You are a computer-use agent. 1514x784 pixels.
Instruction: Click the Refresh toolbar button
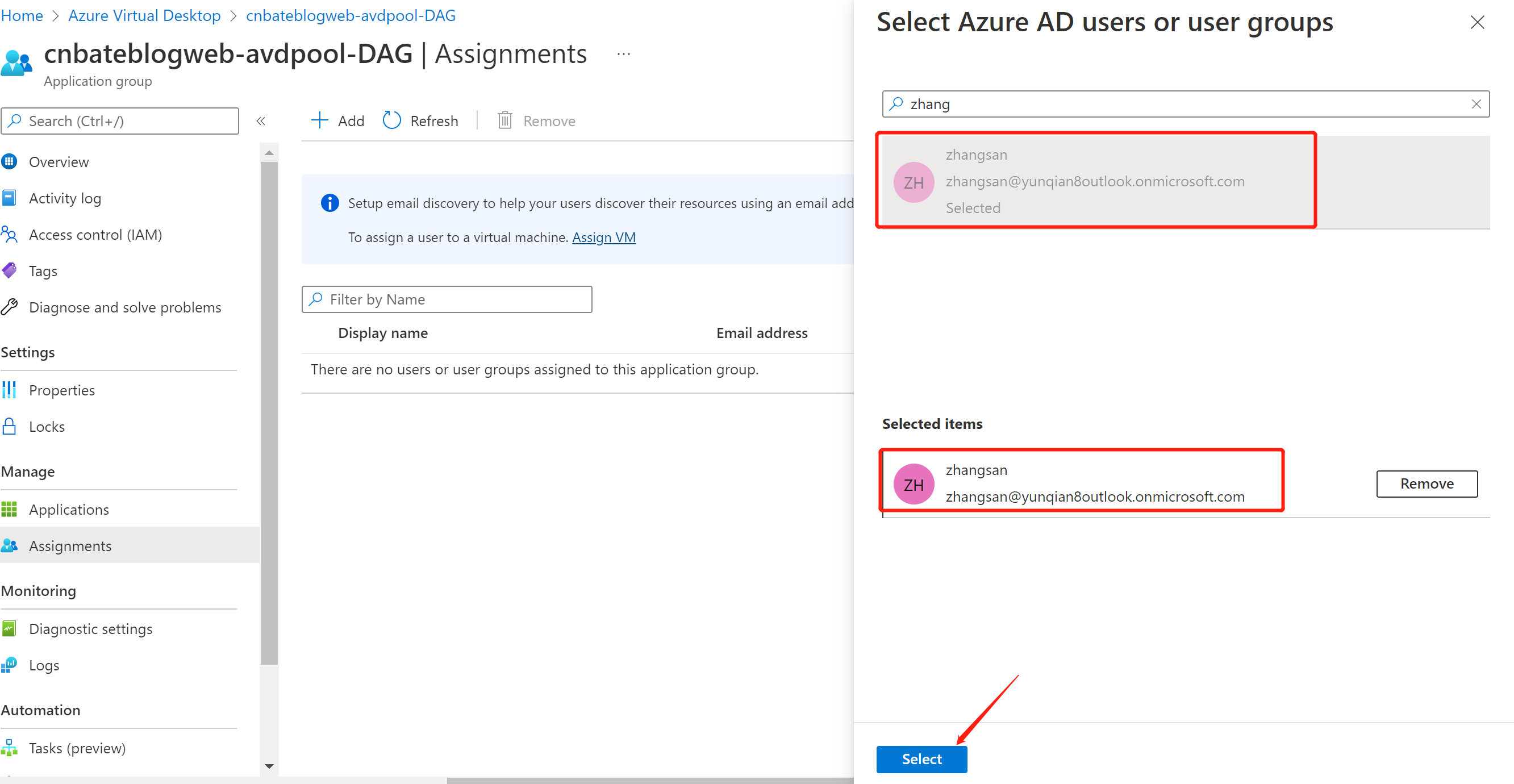tap(420, 120)
